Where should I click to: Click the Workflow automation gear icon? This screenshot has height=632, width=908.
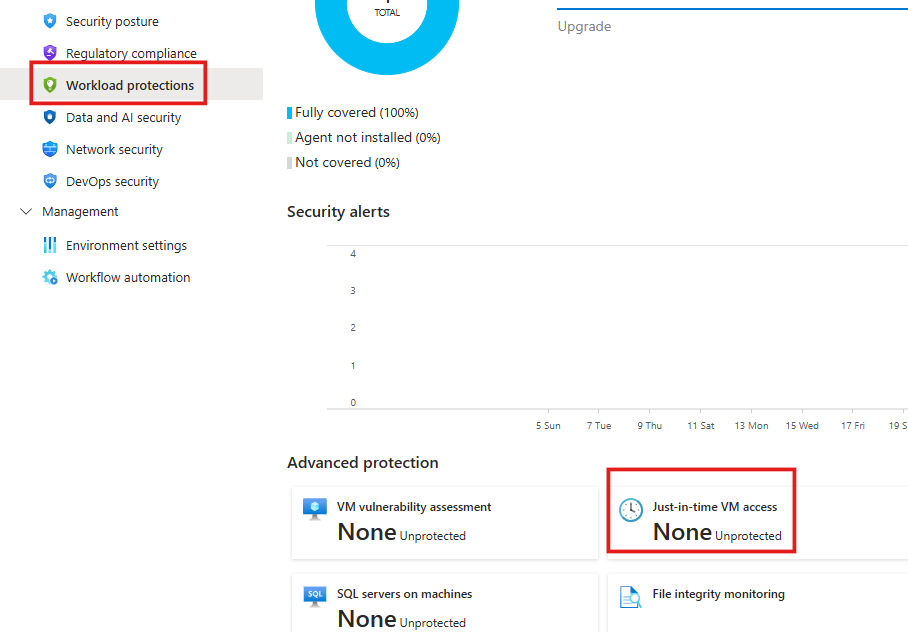[x=50, y=277]
